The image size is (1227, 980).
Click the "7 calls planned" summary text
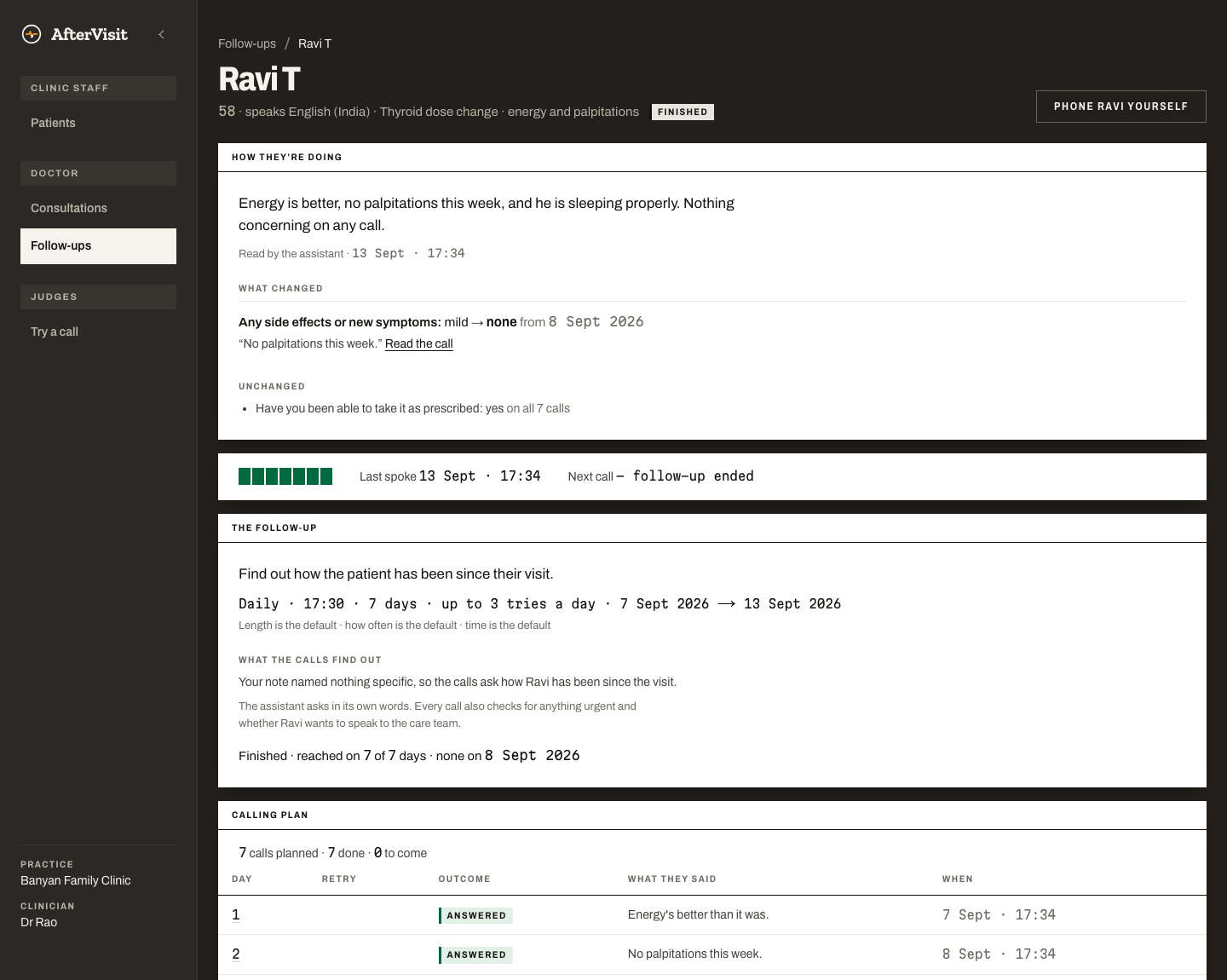pos(279,852)
